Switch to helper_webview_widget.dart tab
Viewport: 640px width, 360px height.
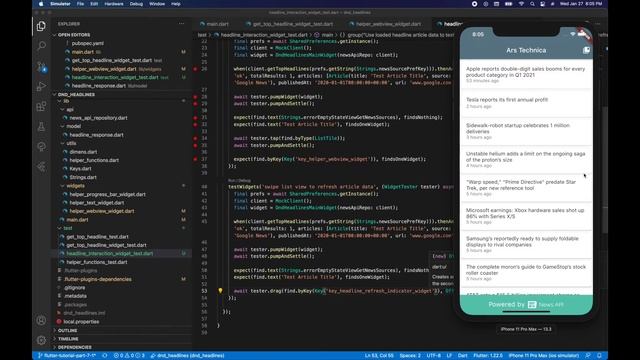(x=388, y=24)
